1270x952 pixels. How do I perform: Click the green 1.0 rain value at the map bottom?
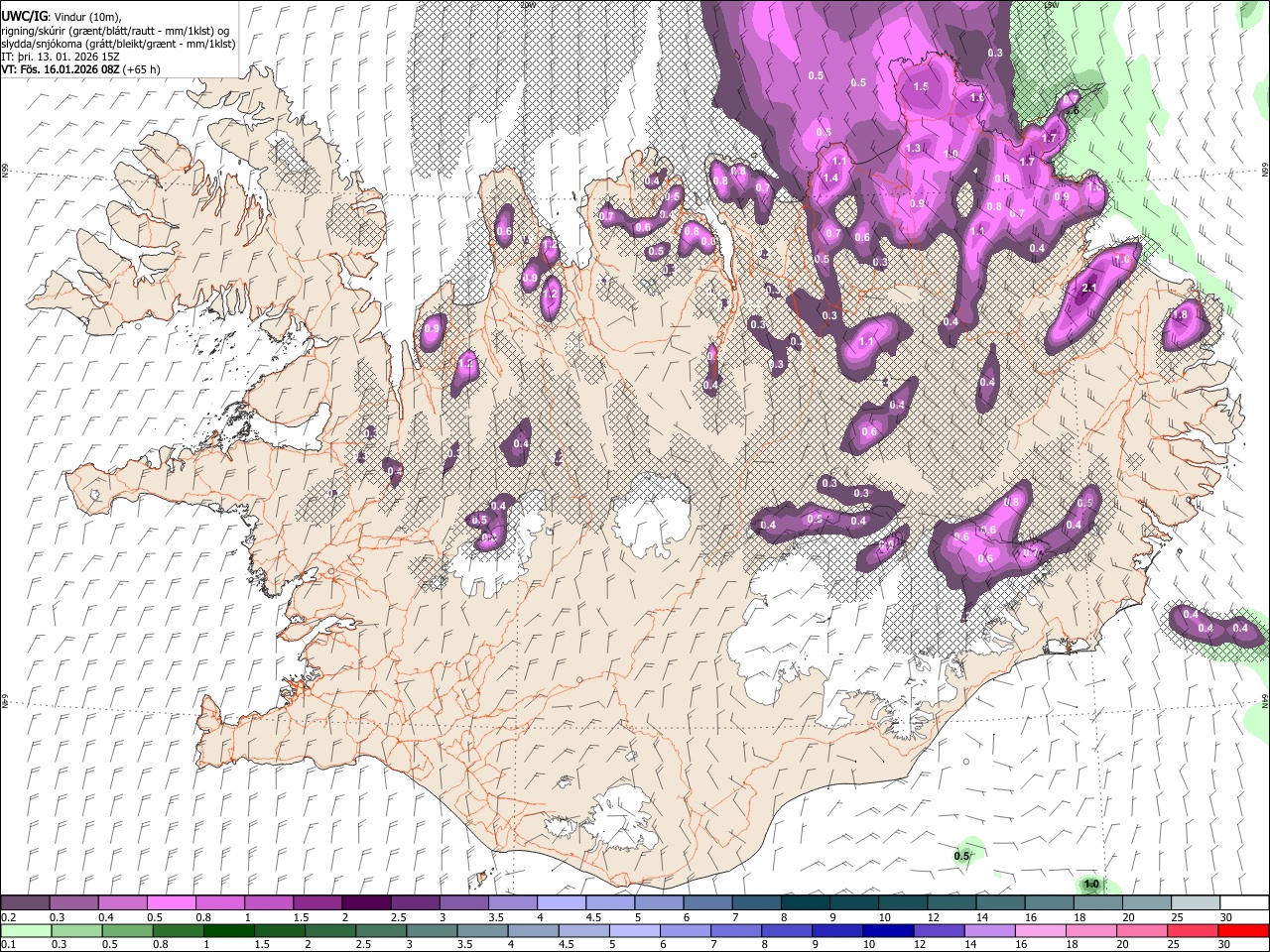coord(1091,884)
